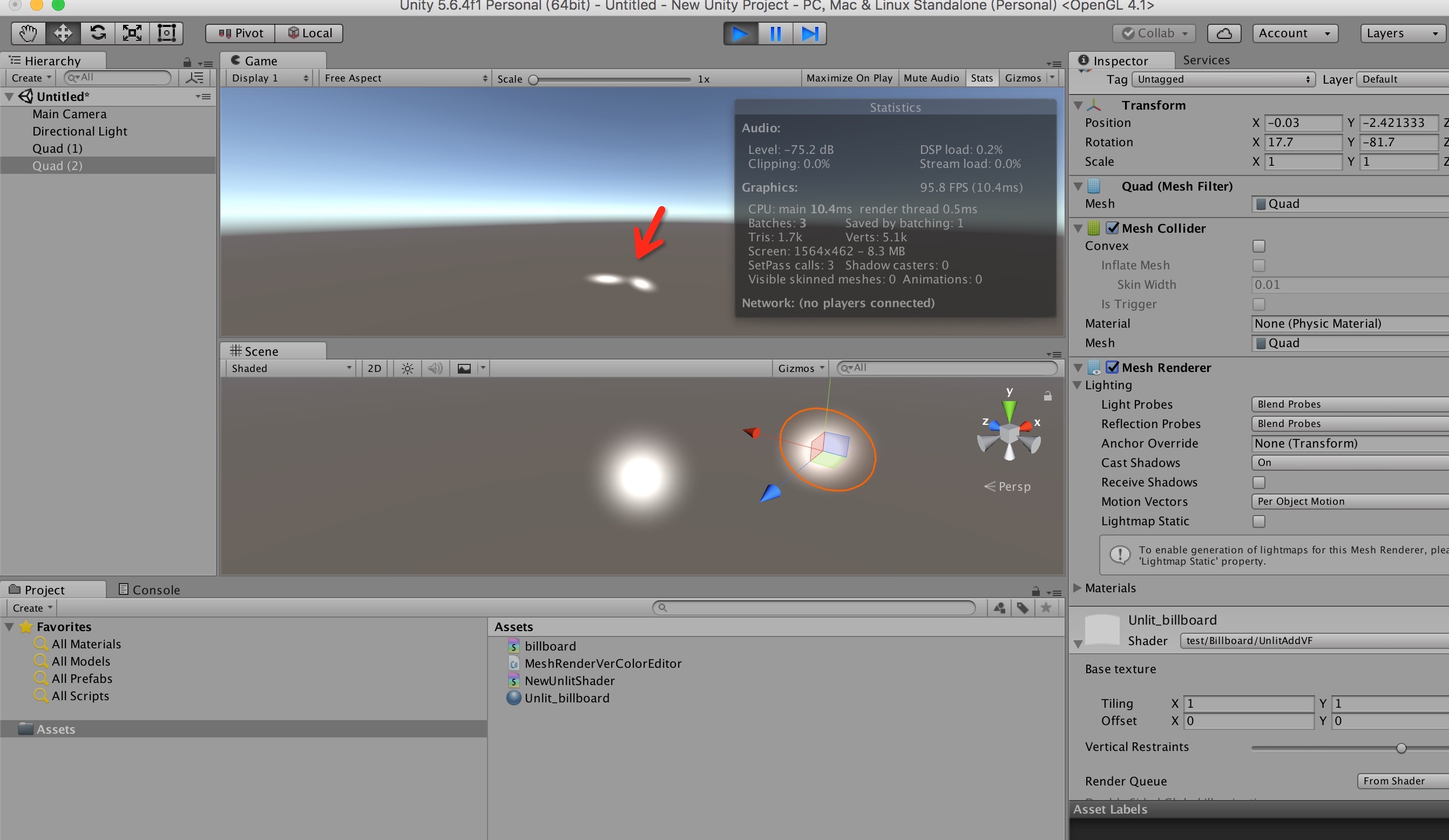
Task: Enable Receive Shadows checkbox
Action: (1258, 483)
